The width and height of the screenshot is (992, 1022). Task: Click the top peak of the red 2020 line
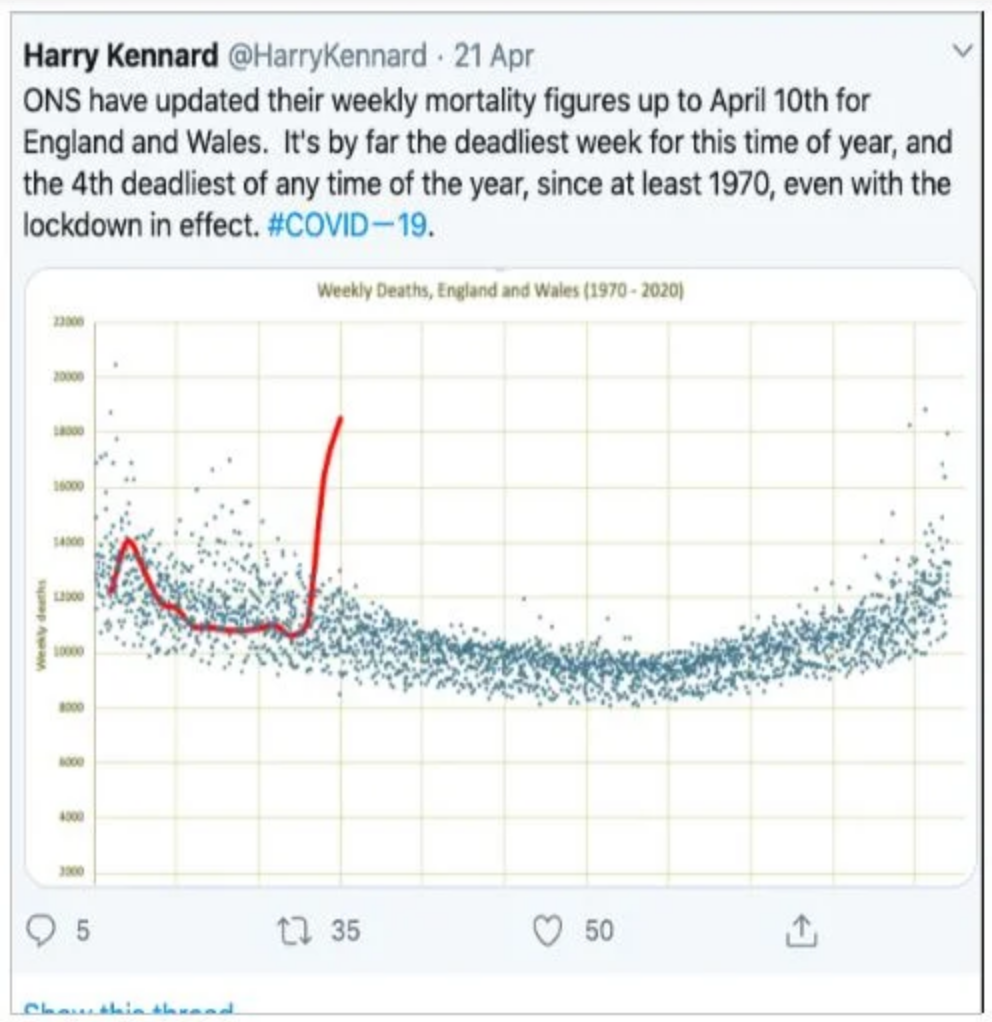point(340,418)
